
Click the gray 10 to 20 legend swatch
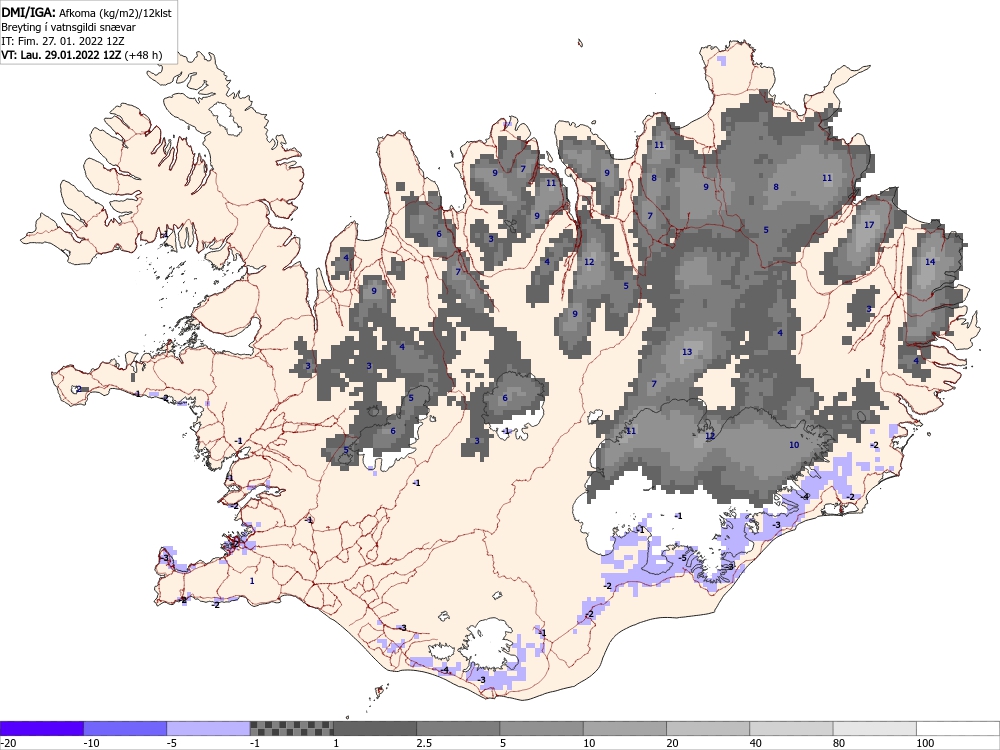click(625, 728)
